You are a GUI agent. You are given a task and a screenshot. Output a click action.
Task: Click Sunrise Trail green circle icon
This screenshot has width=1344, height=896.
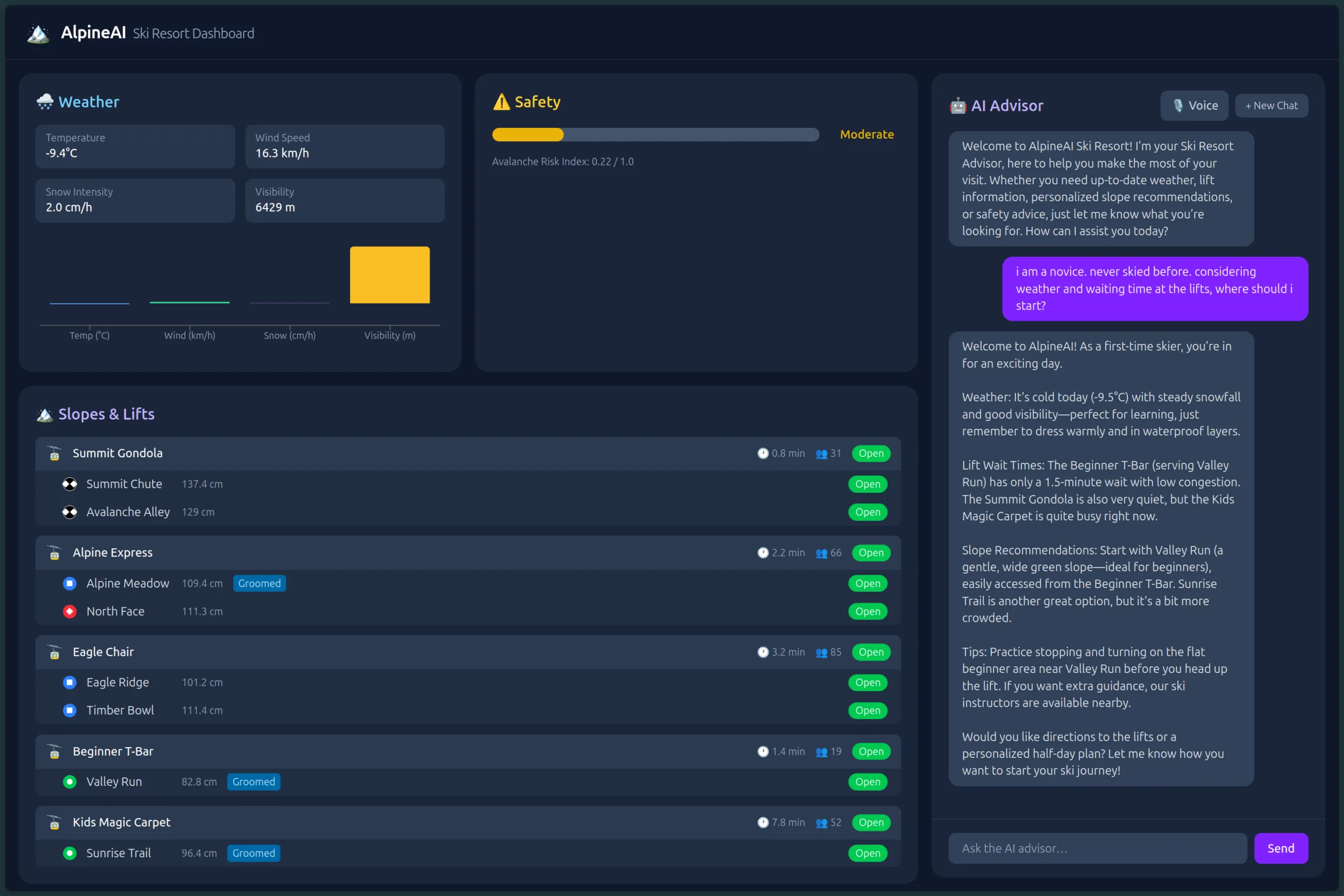[x=70, y=853]
